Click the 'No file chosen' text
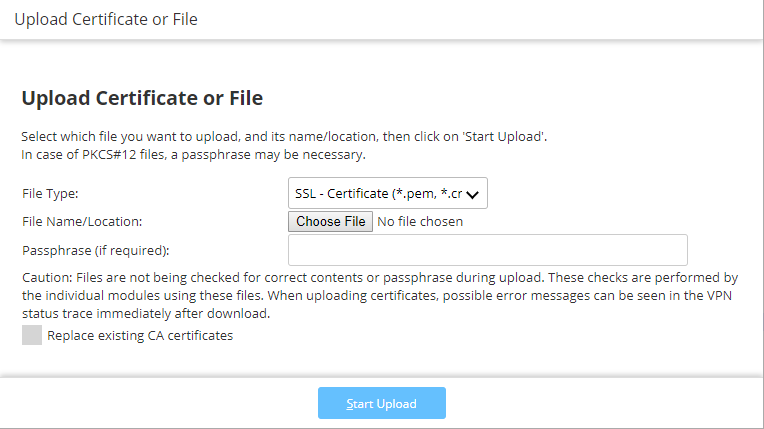764x429 pixels. click(420, 222)
